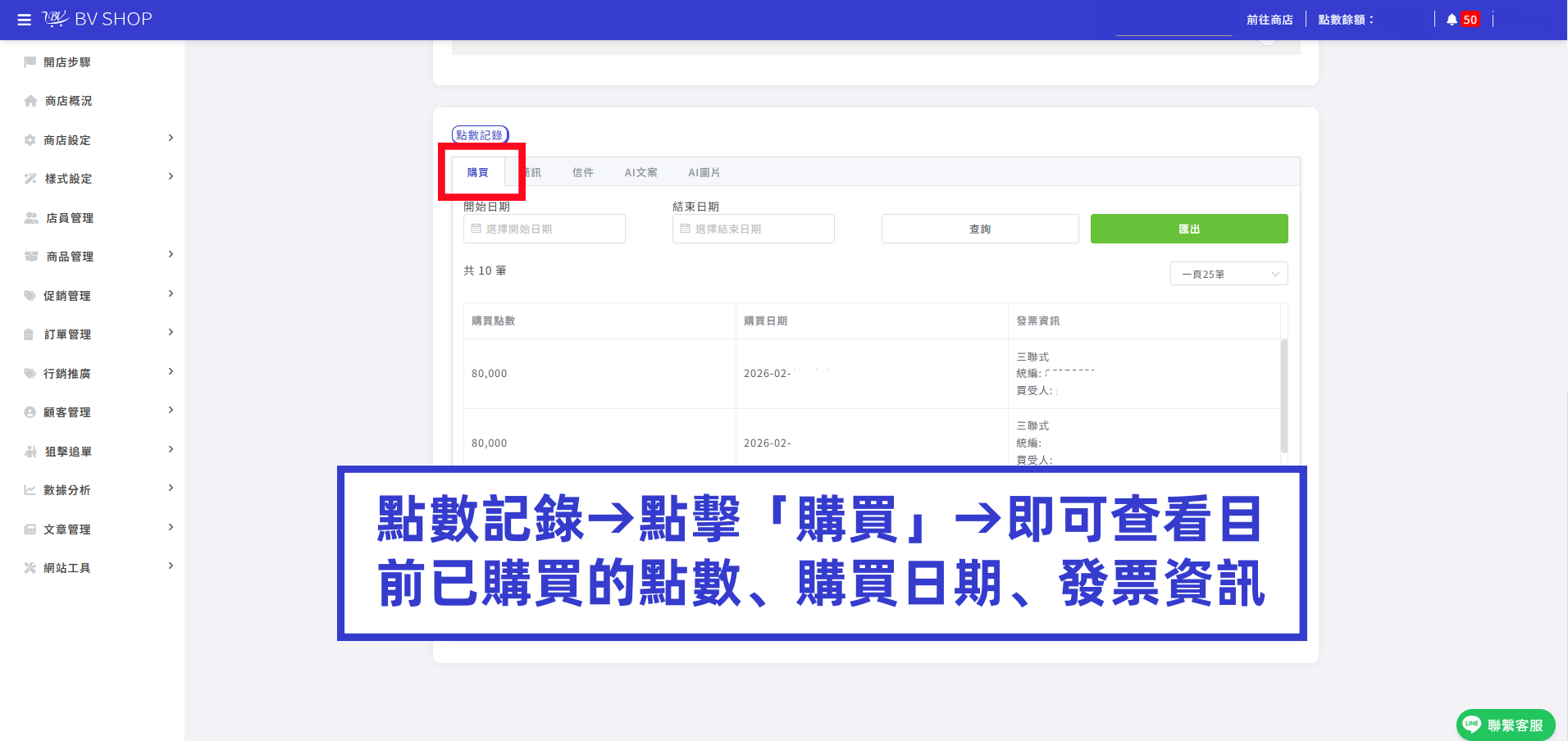
Task: Switch to the AI圖片 tab
Action: click(x=704, y=172)
